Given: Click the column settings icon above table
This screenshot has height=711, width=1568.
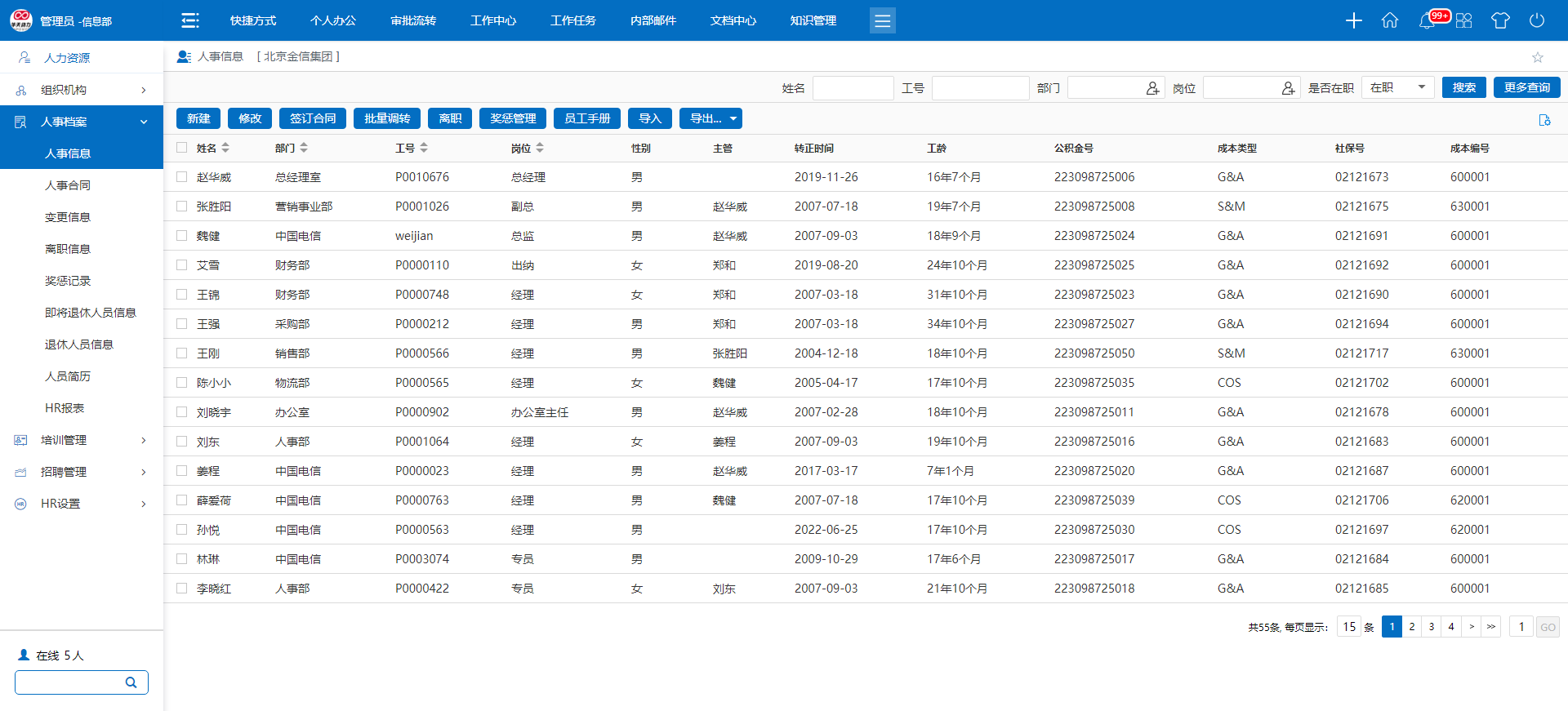Looking at the screenshot, I should [1544, 120].
